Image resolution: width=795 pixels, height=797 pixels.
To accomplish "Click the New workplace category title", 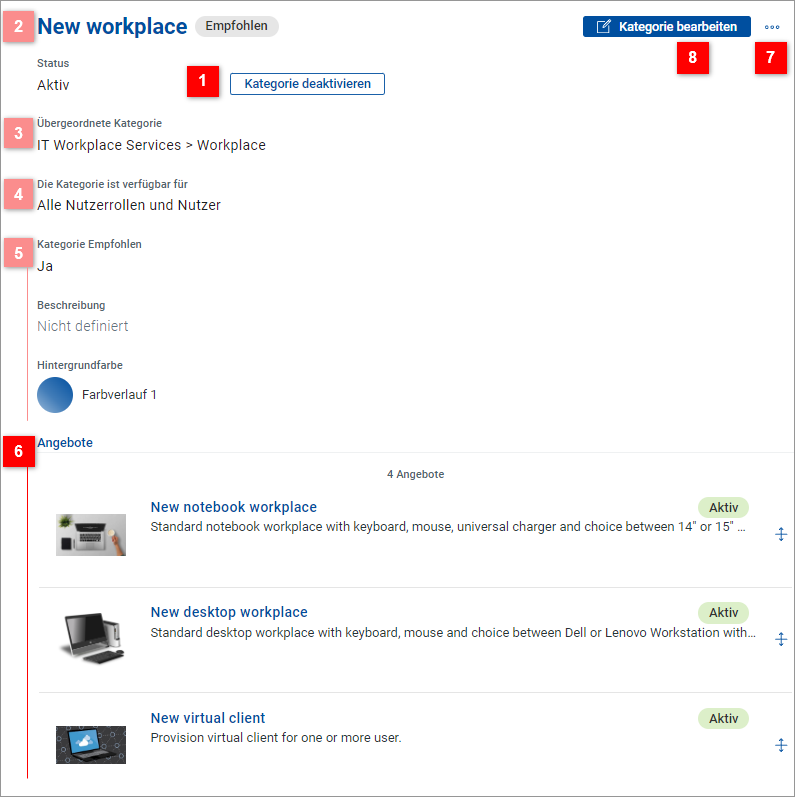I will [x=112, y=27].
